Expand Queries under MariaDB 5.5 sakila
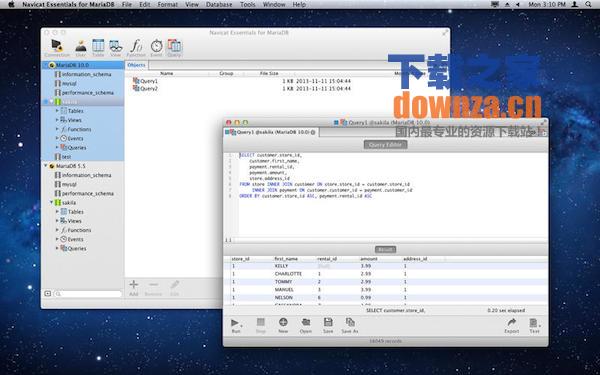 pyautogui.click(x=57, y=248)
